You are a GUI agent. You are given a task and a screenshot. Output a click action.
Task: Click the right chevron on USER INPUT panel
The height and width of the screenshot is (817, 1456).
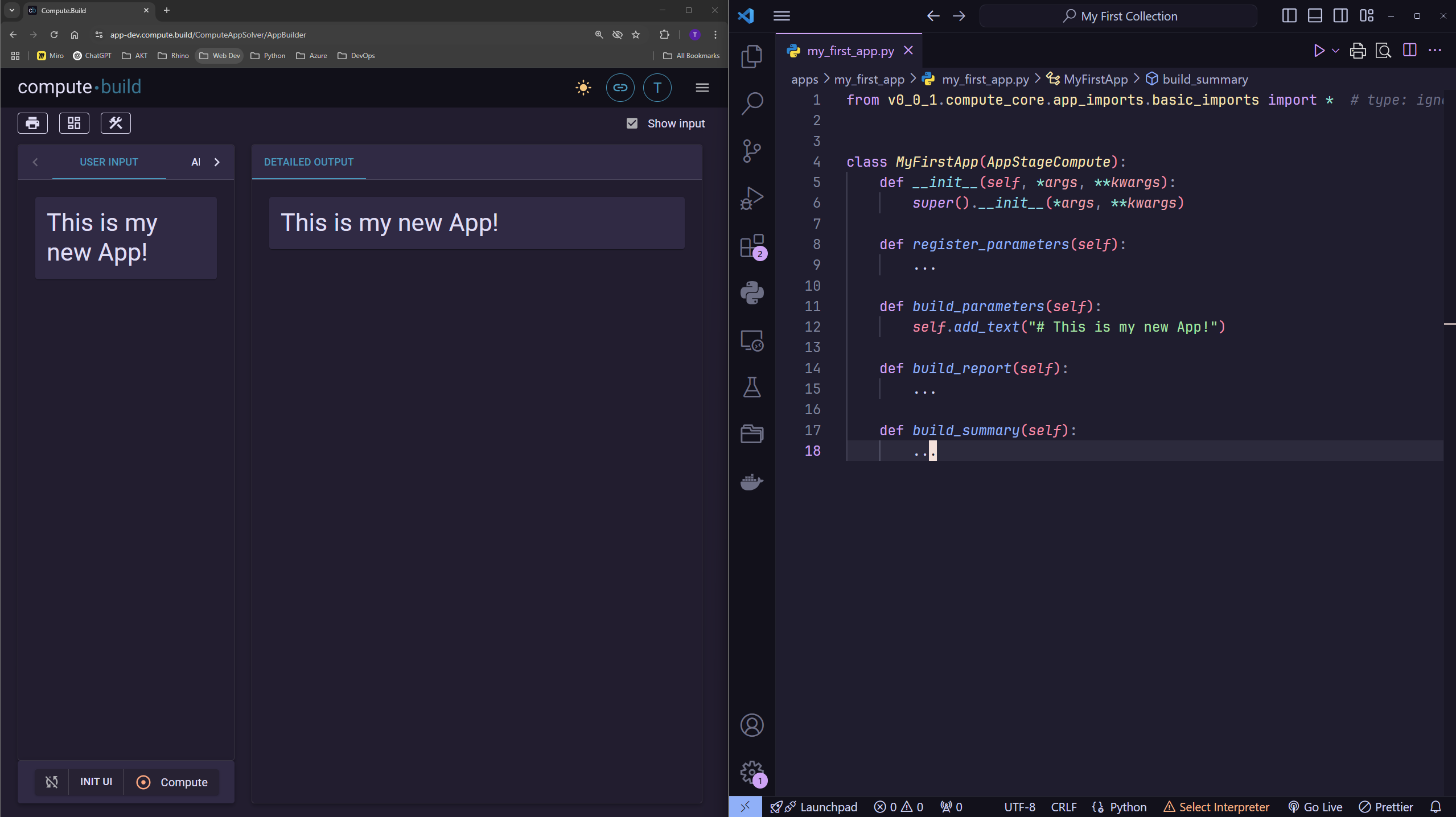pos(217,162)
